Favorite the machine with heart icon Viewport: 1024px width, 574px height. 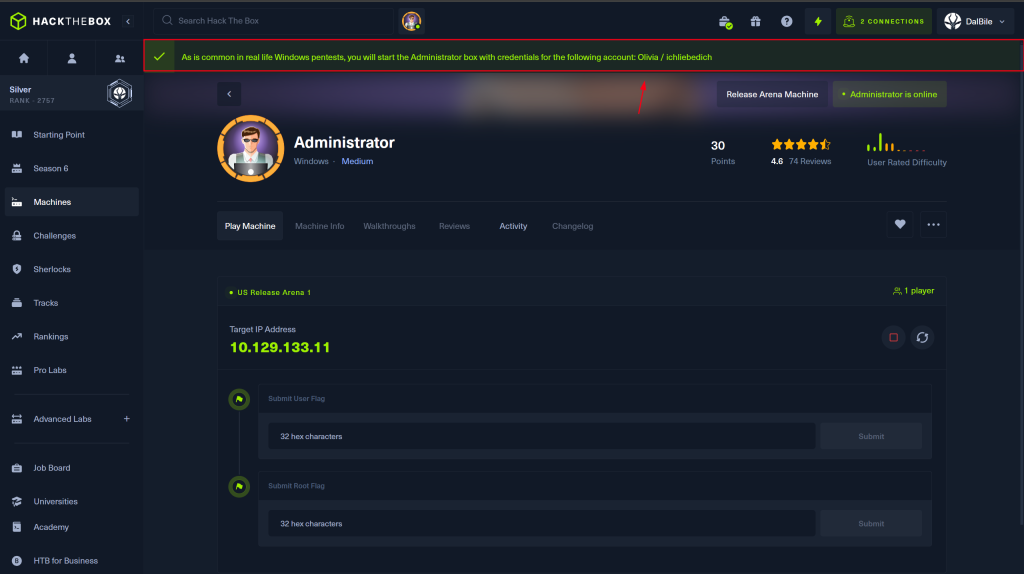tap(900, 225)
